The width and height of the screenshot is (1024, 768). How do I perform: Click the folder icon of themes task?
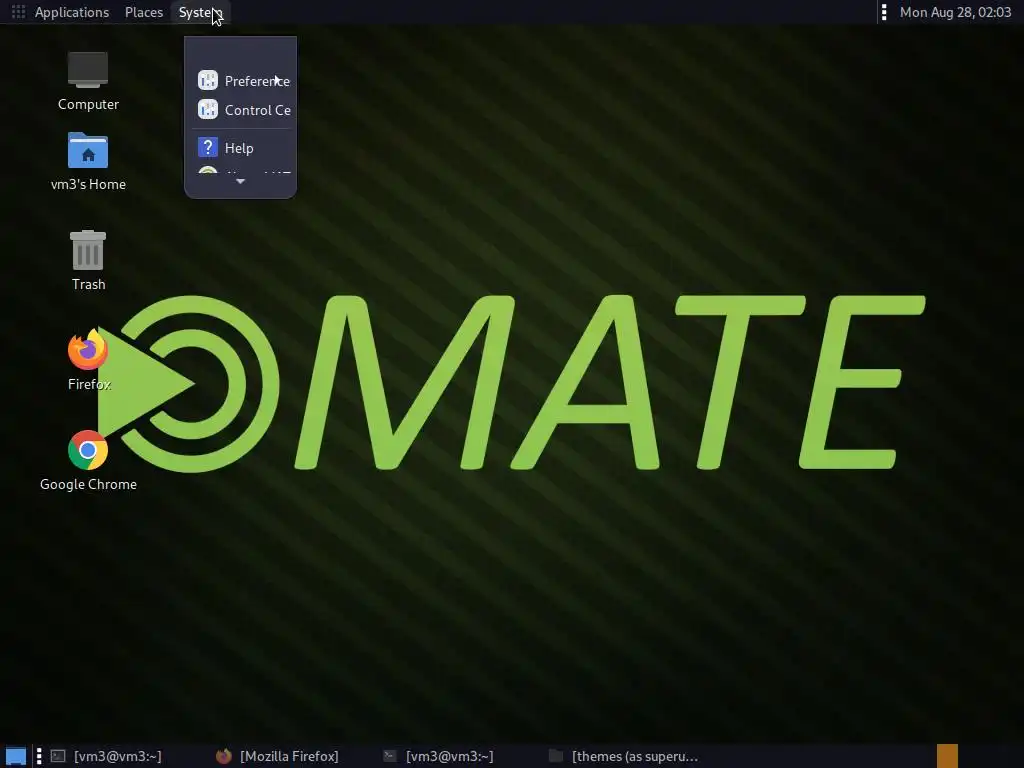coord(556,756)
